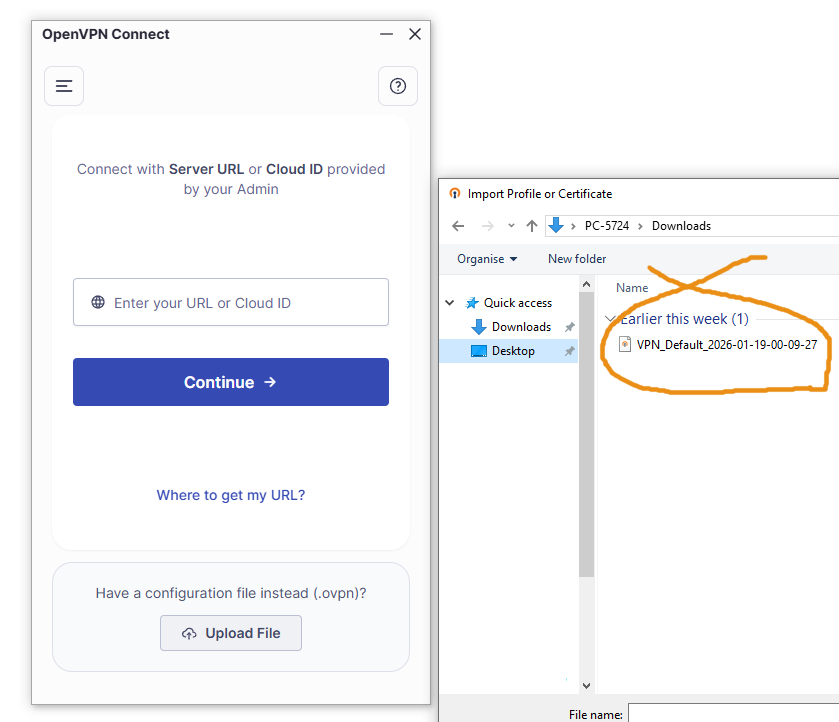Click the help question mark icon
Screen dimensions: 839x722
click(x=397, y=86)
